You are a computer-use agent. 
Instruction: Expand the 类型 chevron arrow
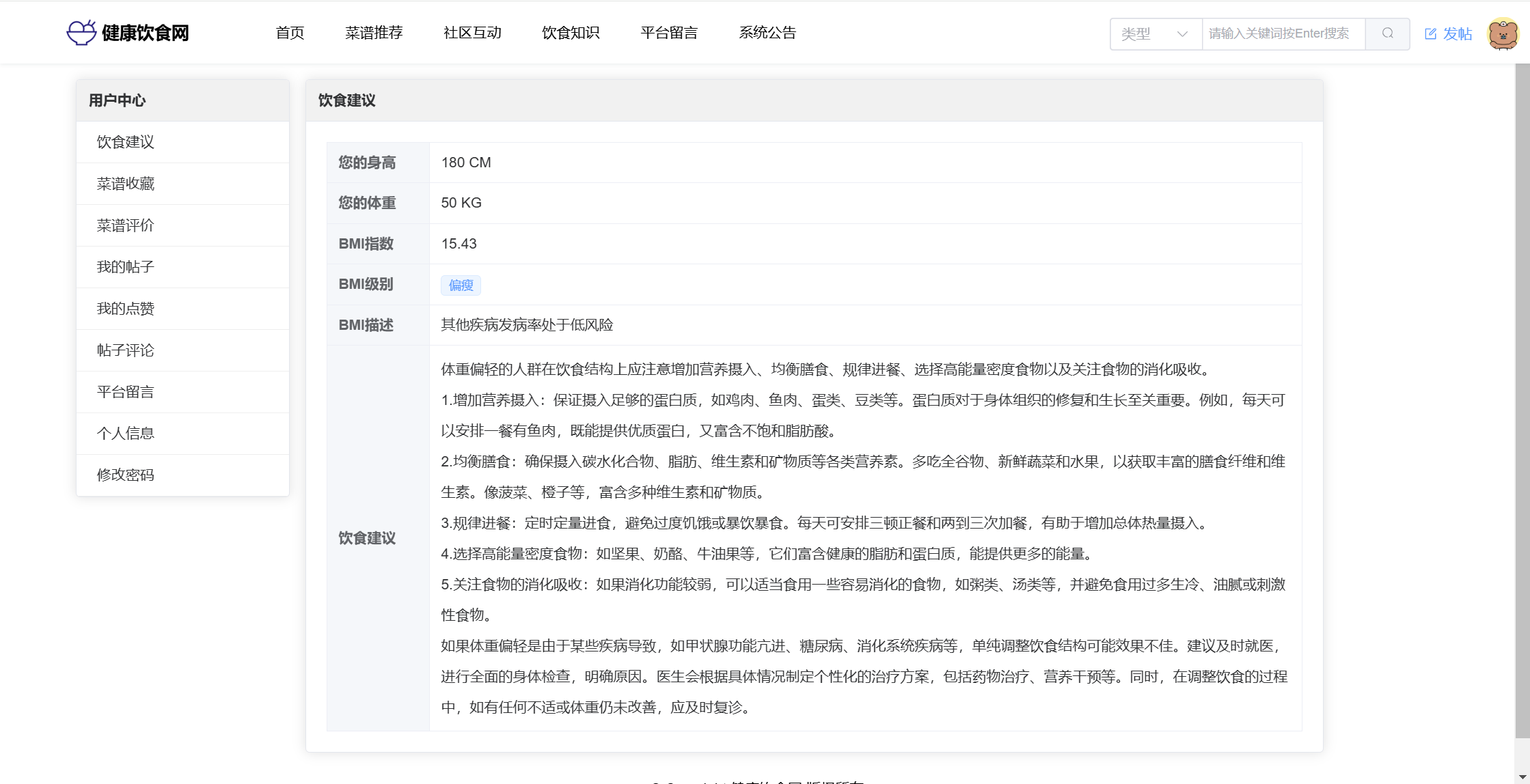click(x=1182, y=33)
